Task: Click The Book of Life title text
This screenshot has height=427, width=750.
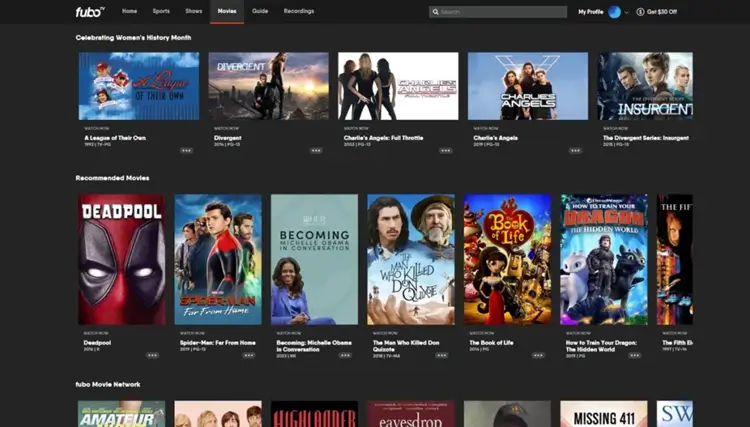Action: pos(491,342)
